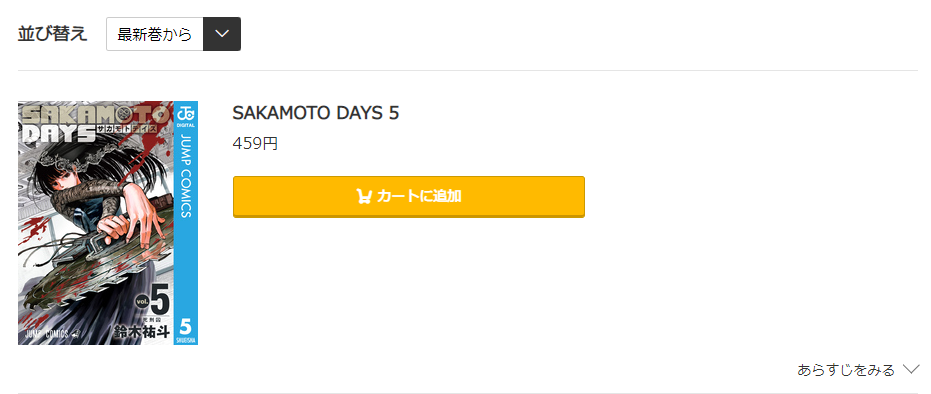Open the SAKAMOTO DAYS 5 title link
The image size is (931, 394).
315,113
